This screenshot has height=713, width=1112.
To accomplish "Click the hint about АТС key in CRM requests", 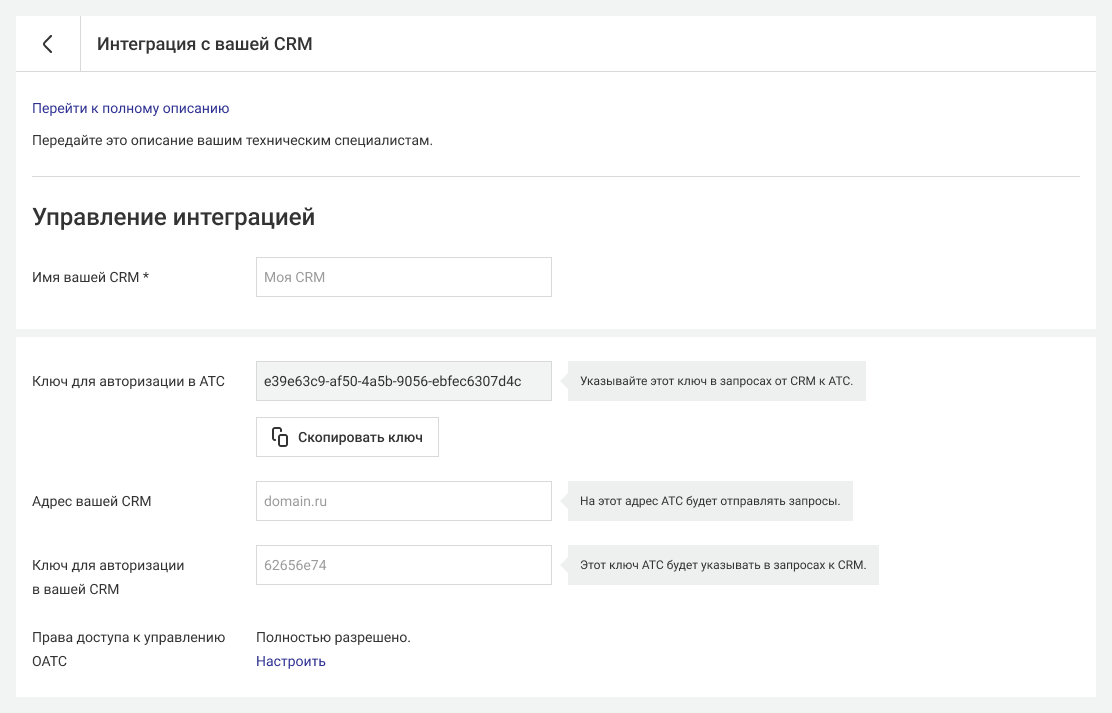I will coord(722,565).
